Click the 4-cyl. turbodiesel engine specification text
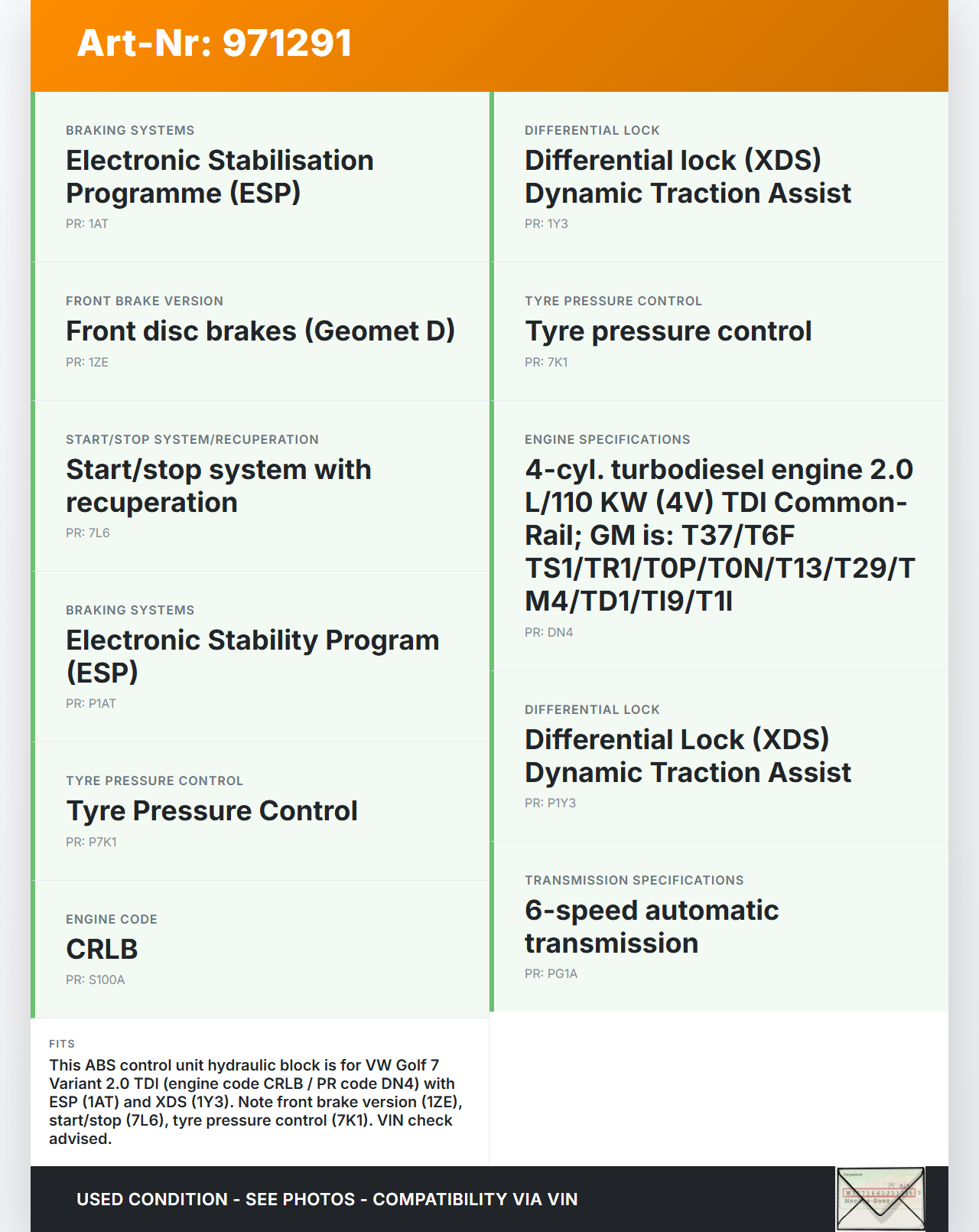The image size is (979, 1232). click(x=719, y=536)
